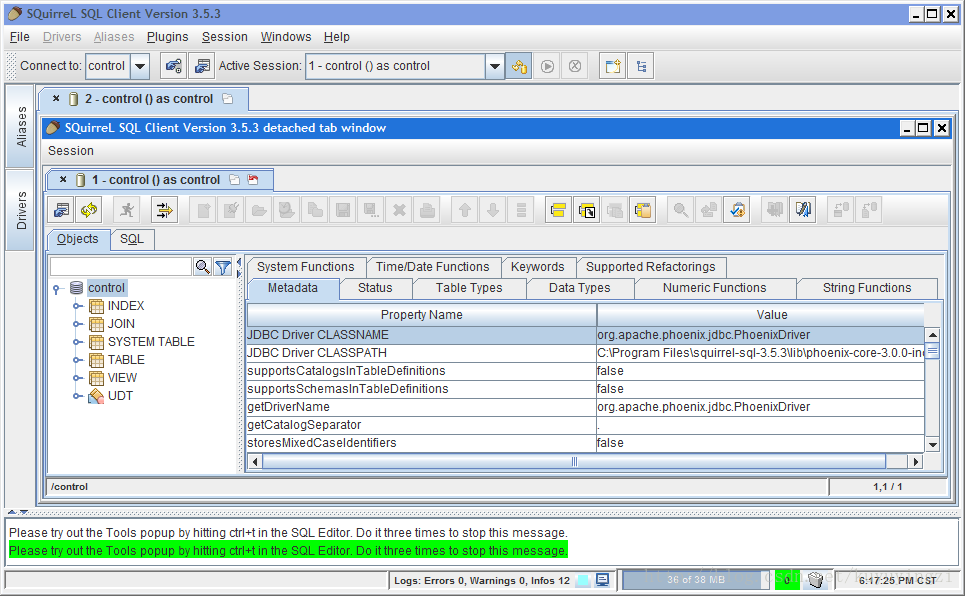Click the small window icon on tab 2
The image size is (965, 596).
(x=228, y=99)
